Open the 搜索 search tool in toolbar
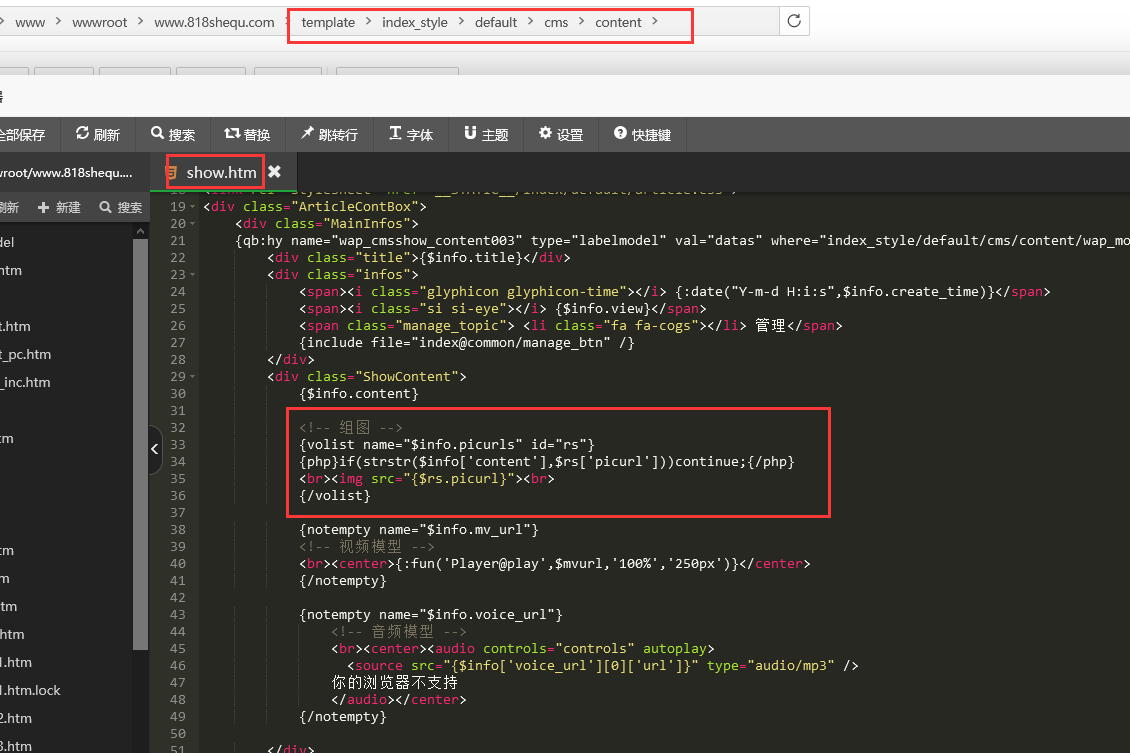Screen dimensions: 1130x753 coord(172,135)
